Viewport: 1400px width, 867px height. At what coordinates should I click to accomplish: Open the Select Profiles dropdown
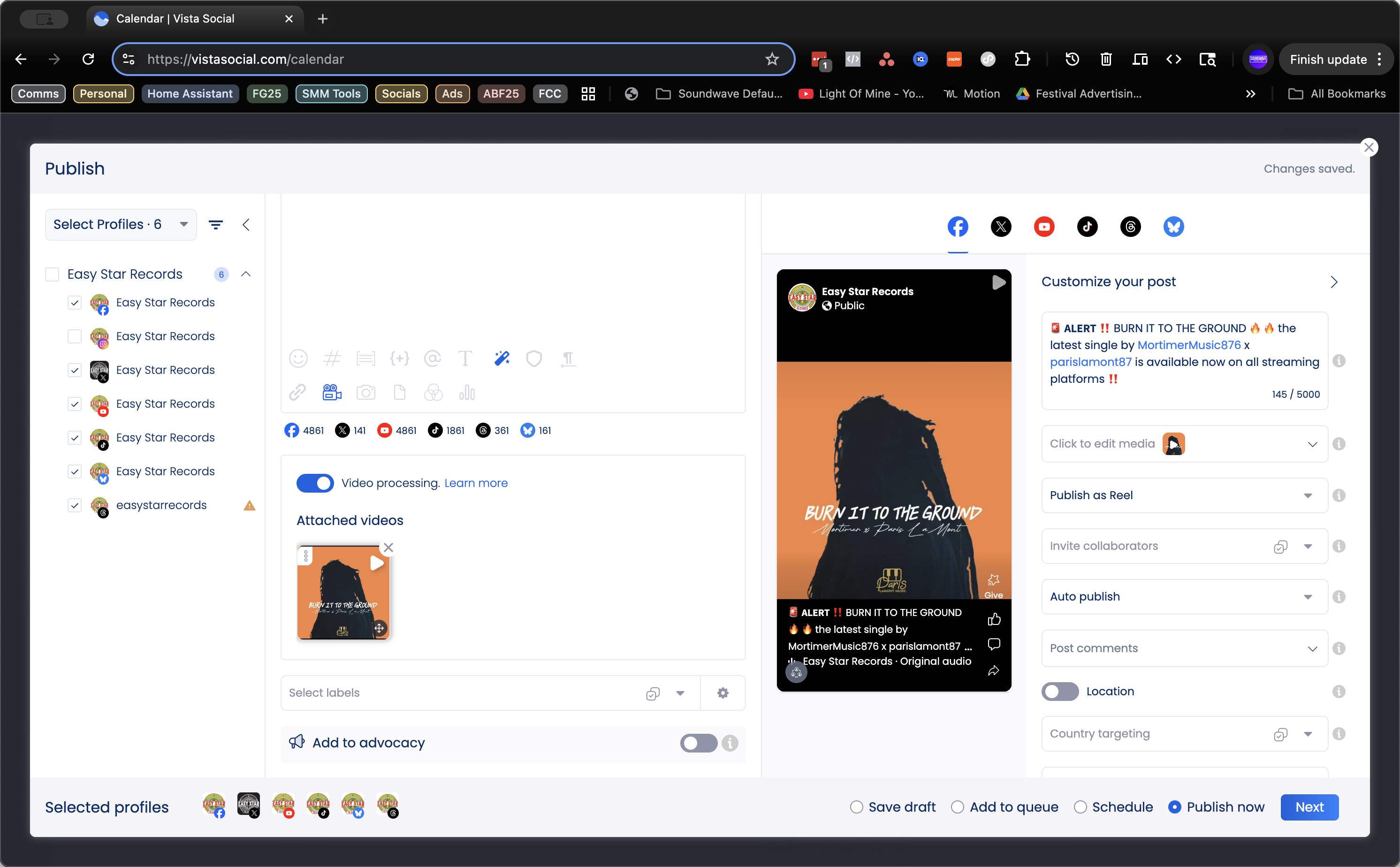121,225
